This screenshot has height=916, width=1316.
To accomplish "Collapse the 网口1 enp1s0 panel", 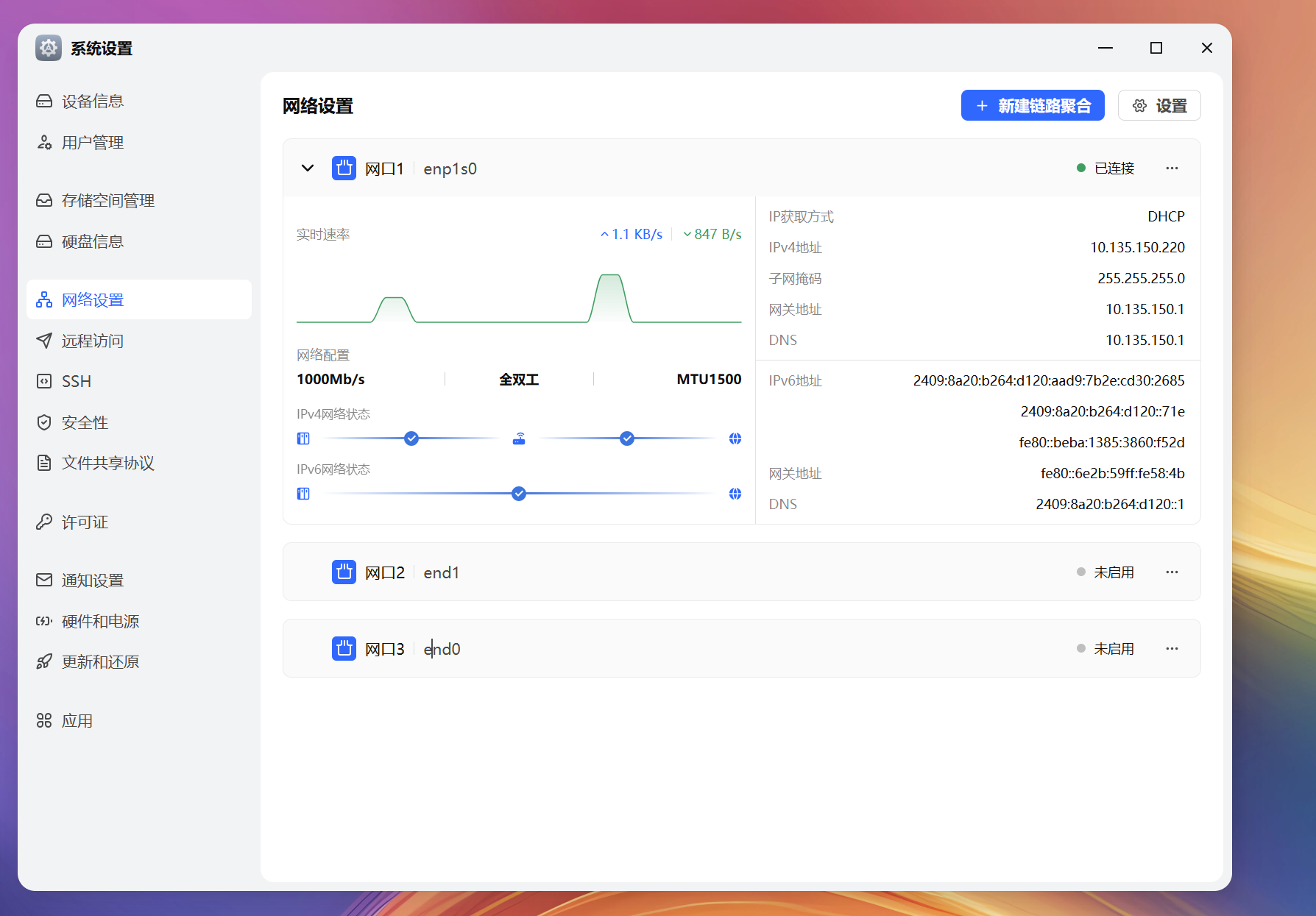I will point(308,168).
